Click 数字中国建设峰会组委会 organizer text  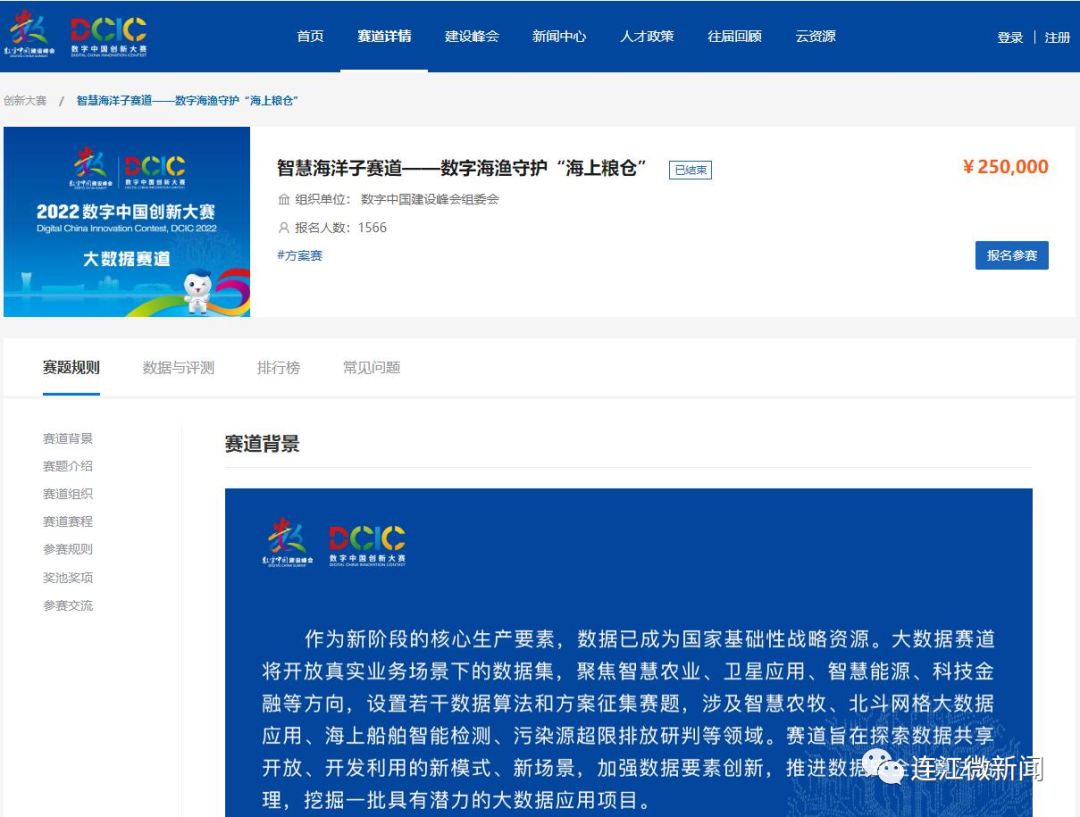click(430, 200)
